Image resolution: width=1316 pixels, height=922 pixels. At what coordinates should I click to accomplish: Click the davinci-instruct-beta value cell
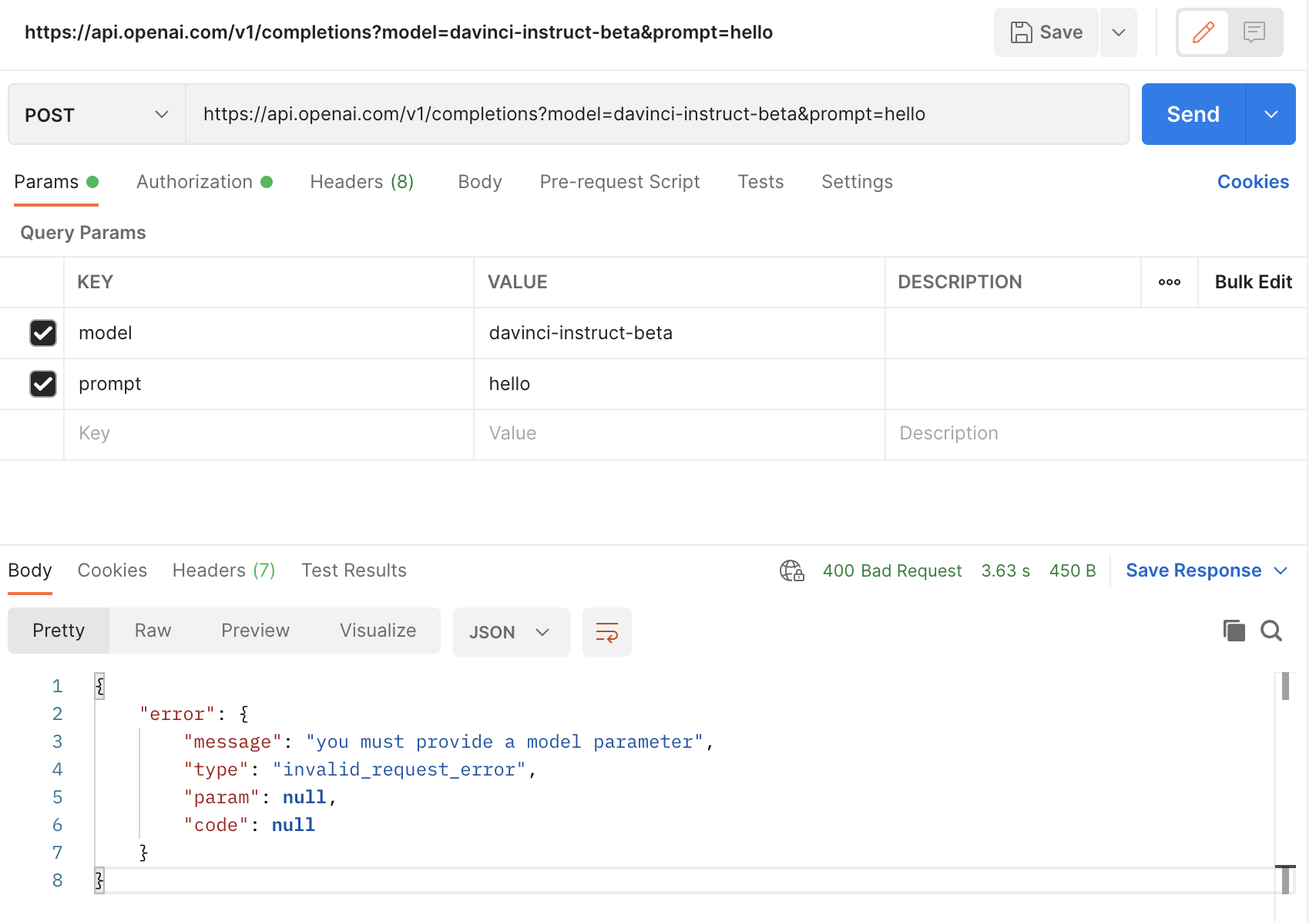[679, 333]
